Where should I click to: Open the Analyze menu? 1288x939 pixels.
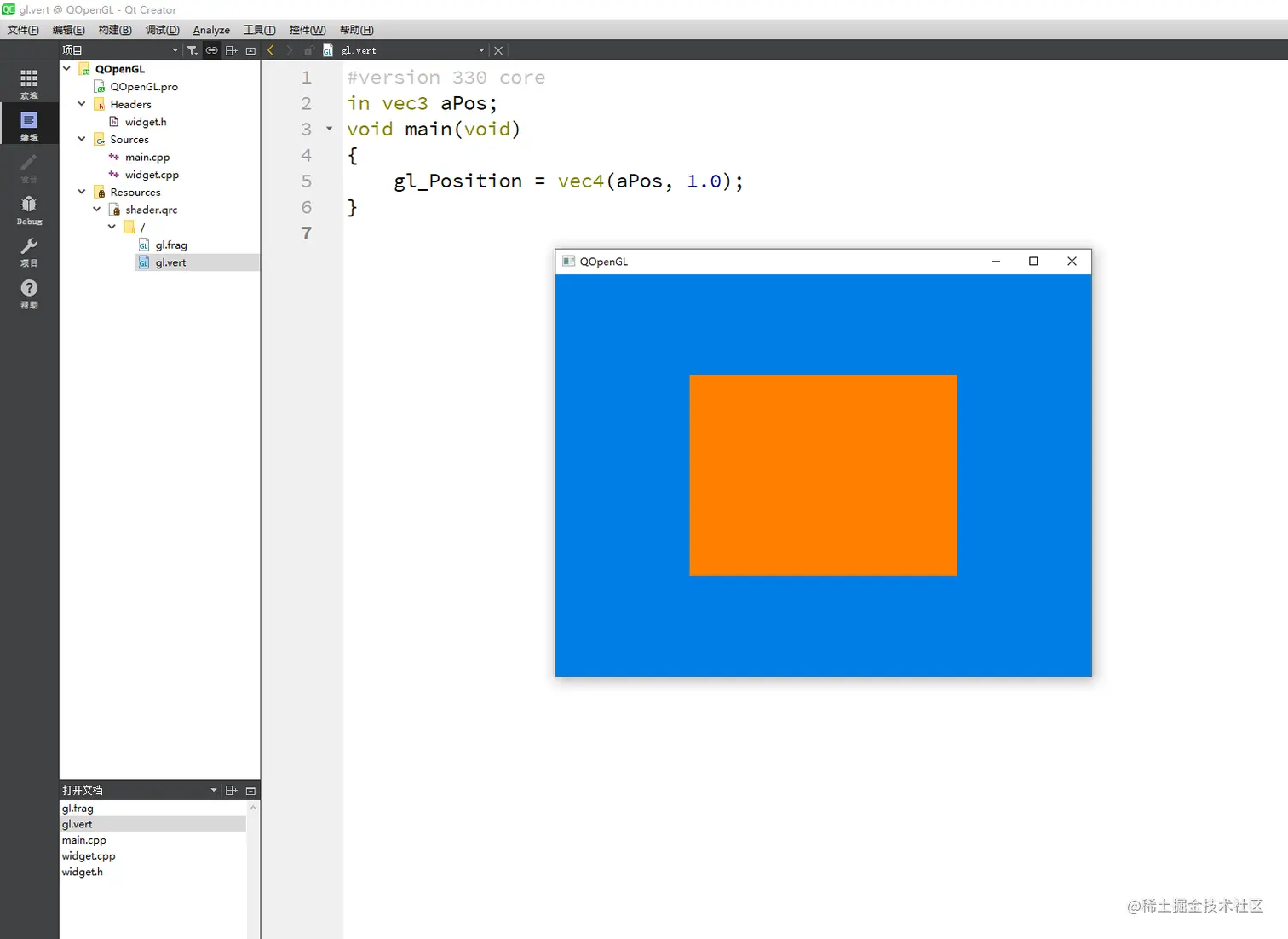(x=211, y=30)
